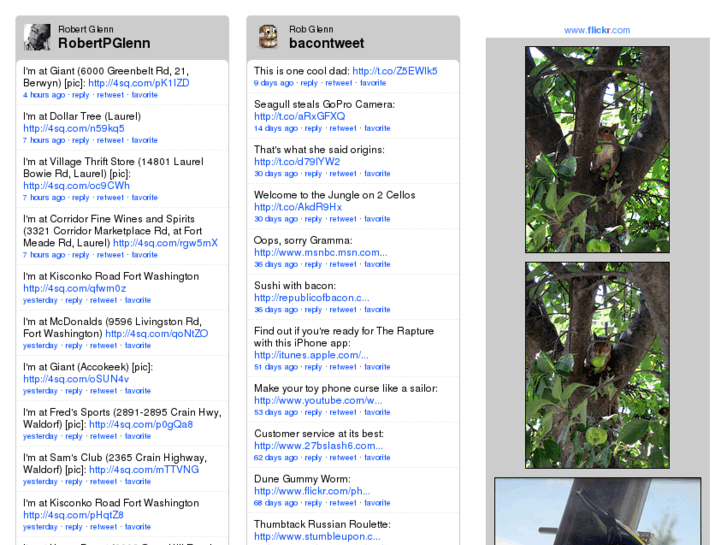727x545 pixels.
Task: Reply to the Sushi with bacon tweet
Action: tap(313, 309)
